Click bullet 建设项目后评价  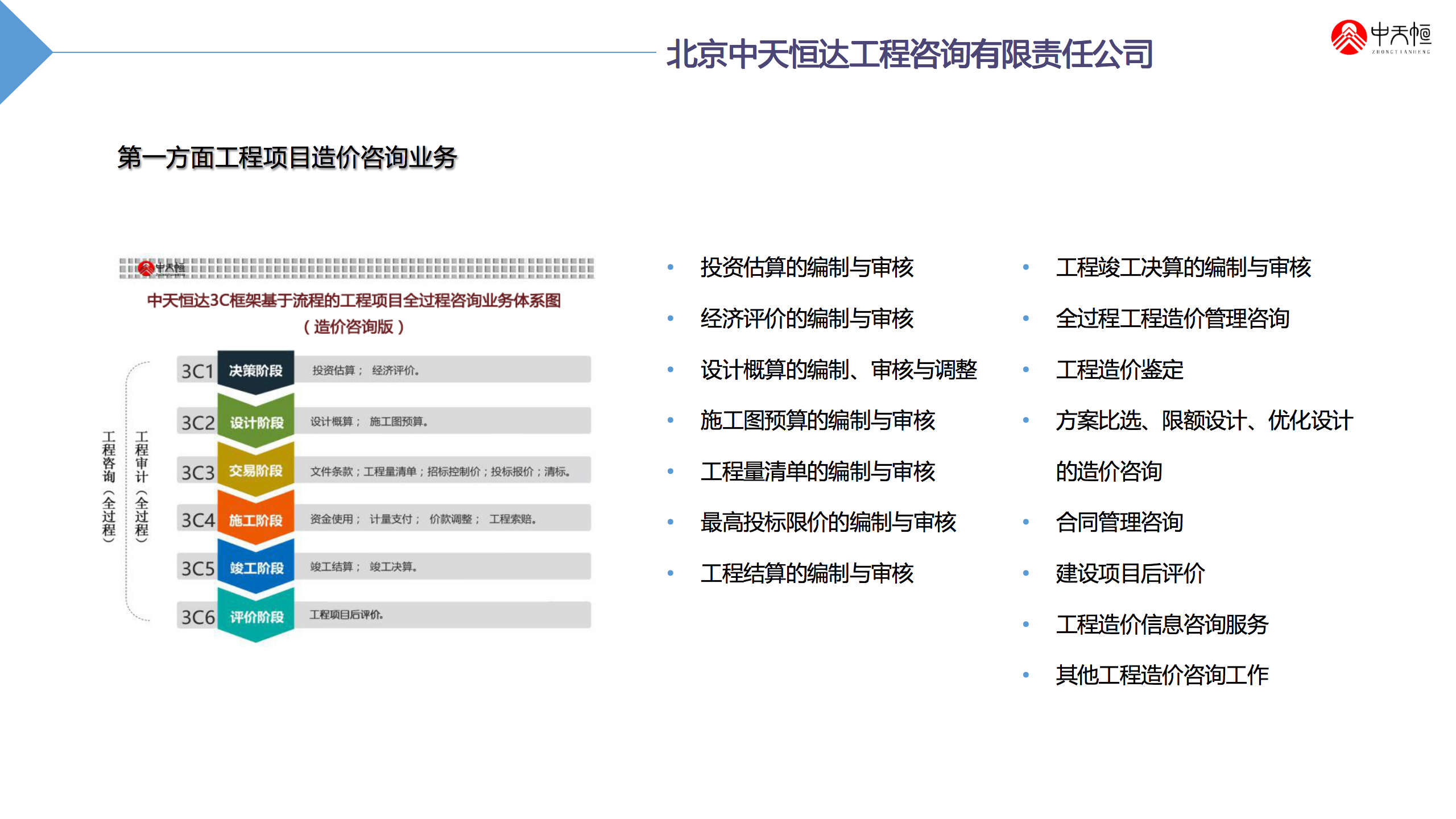[x=1130, y=573]
